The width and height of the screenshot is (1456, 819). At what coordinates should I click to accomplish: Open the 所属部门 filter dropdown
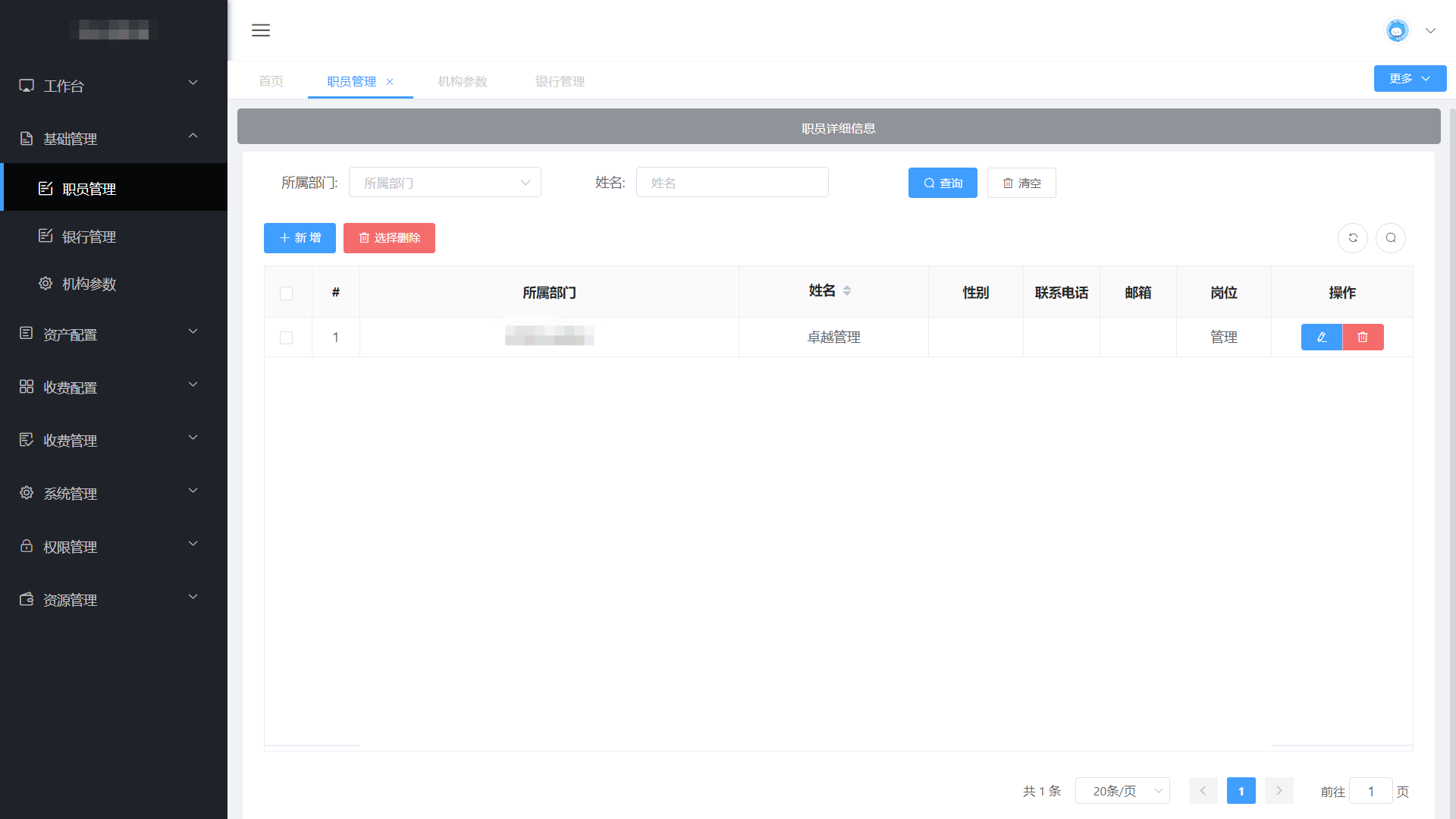click(x=445, y=183)
